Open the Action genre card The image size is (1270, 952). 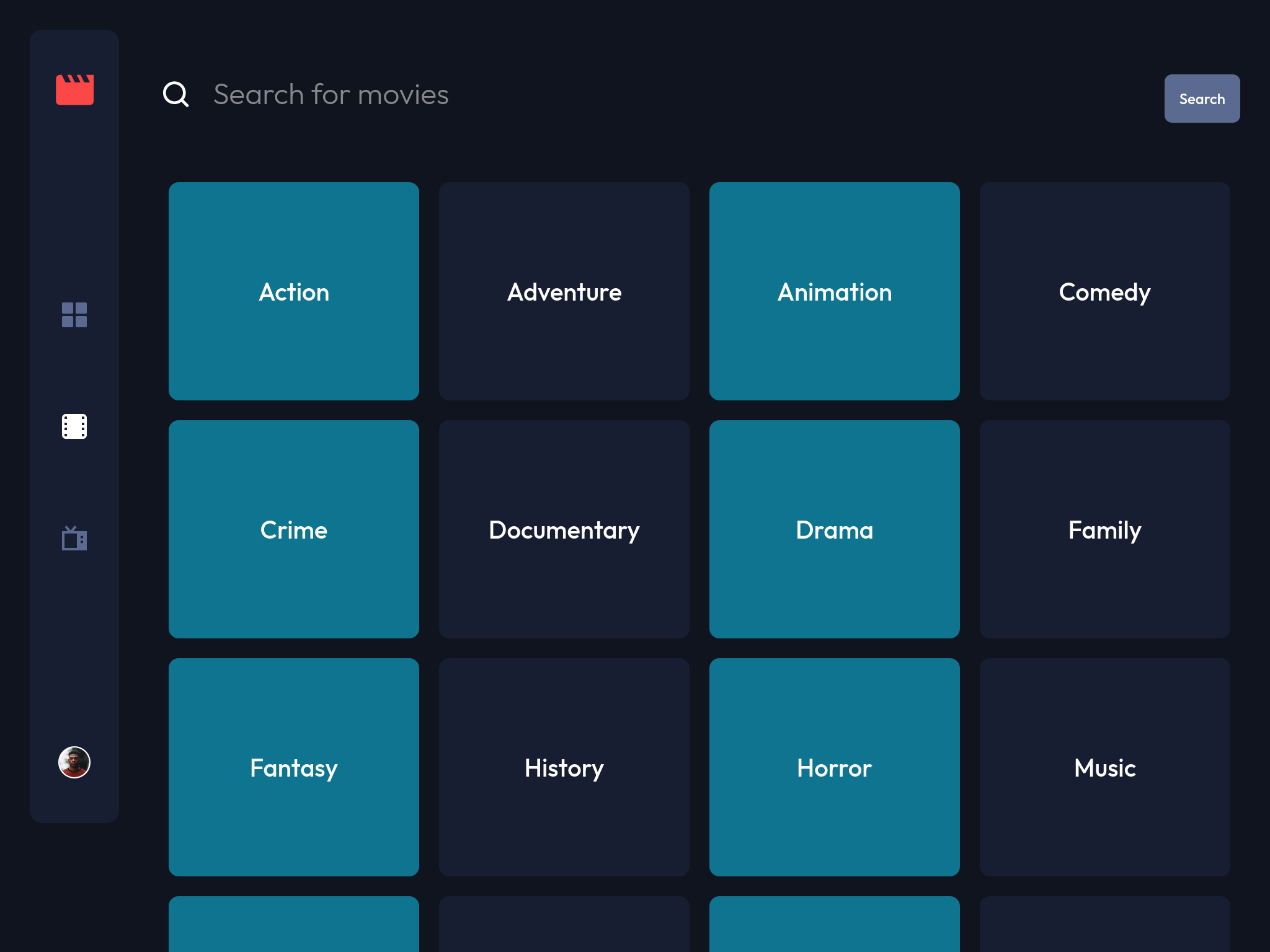tap(294, 291)
